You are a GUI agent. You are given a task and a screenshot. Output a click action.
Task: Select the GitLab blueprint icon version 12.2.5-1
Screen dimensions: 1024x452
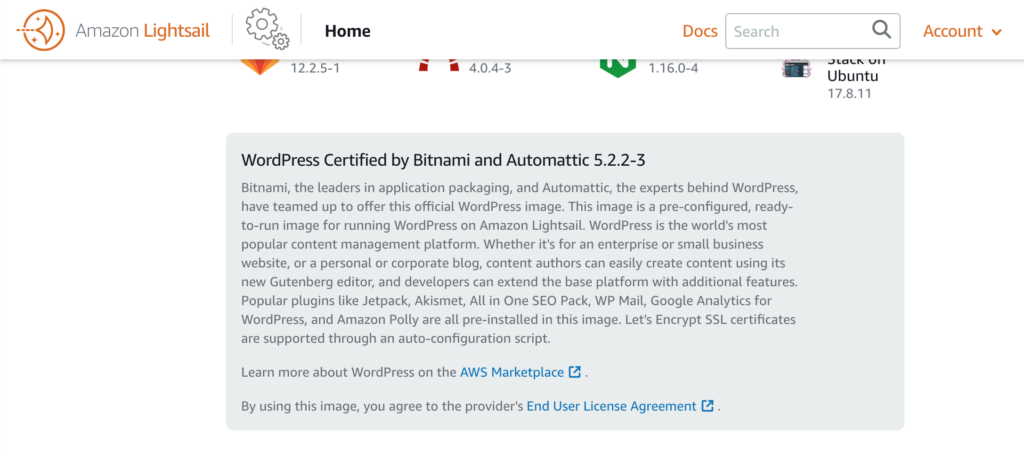(259, 67)
